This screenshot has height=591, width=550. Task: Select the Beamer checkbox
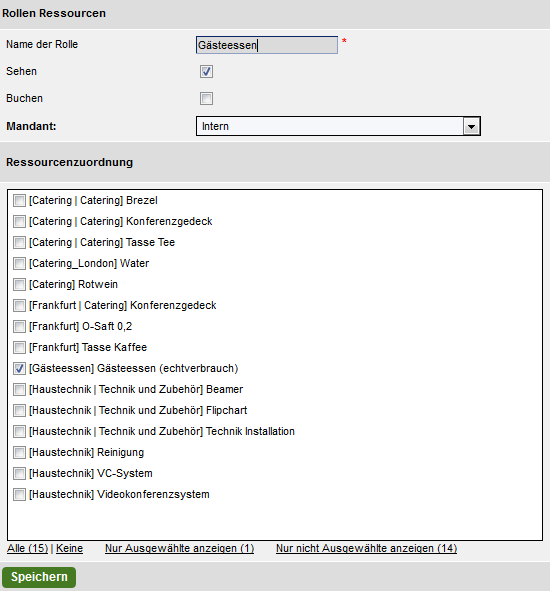[x=19, y=389]
